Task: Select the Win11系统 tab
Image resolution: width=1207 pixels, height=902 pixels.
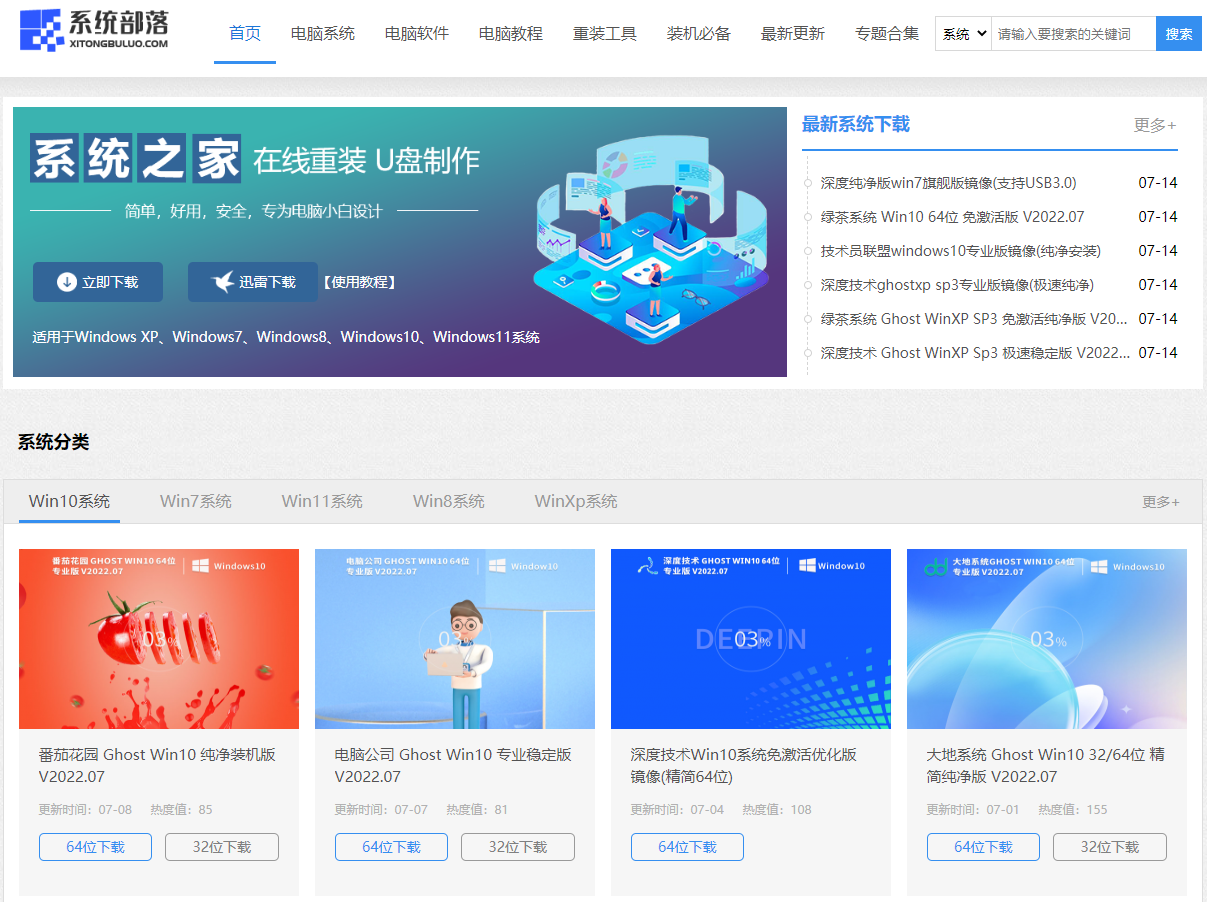Action: [x=322, y=501]
